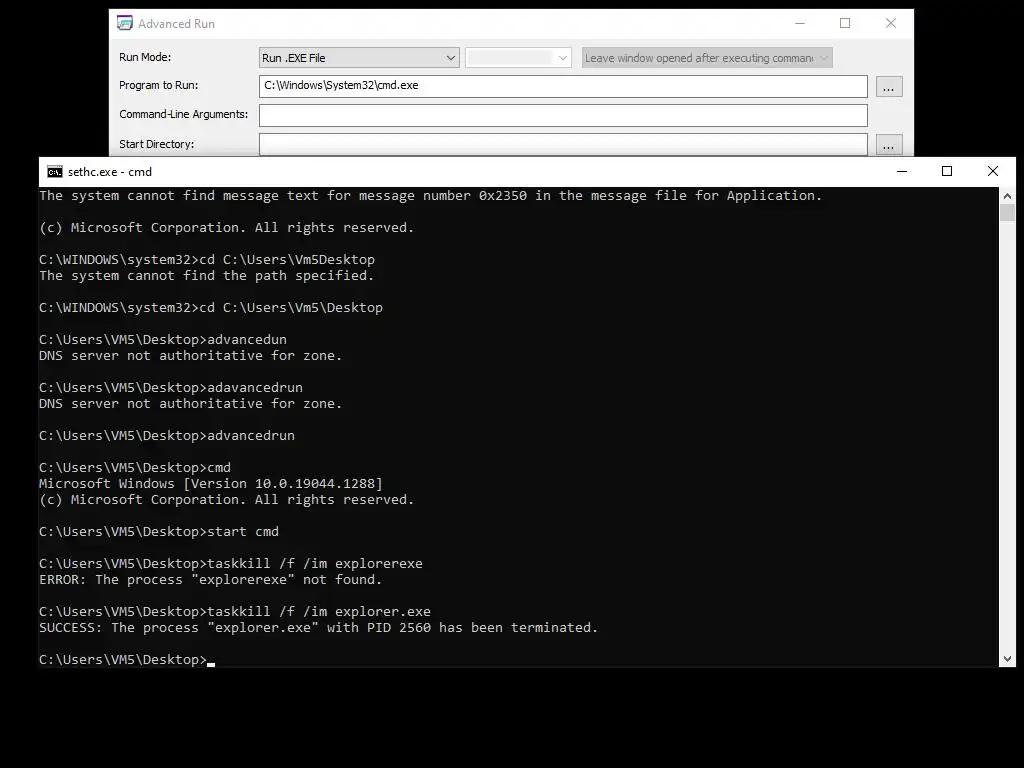Image resolution: width=1024 pixels, height=768 pixels.
Task: Click the 'The system cannot find the path specified.' line
Action: tap(206, 276)
